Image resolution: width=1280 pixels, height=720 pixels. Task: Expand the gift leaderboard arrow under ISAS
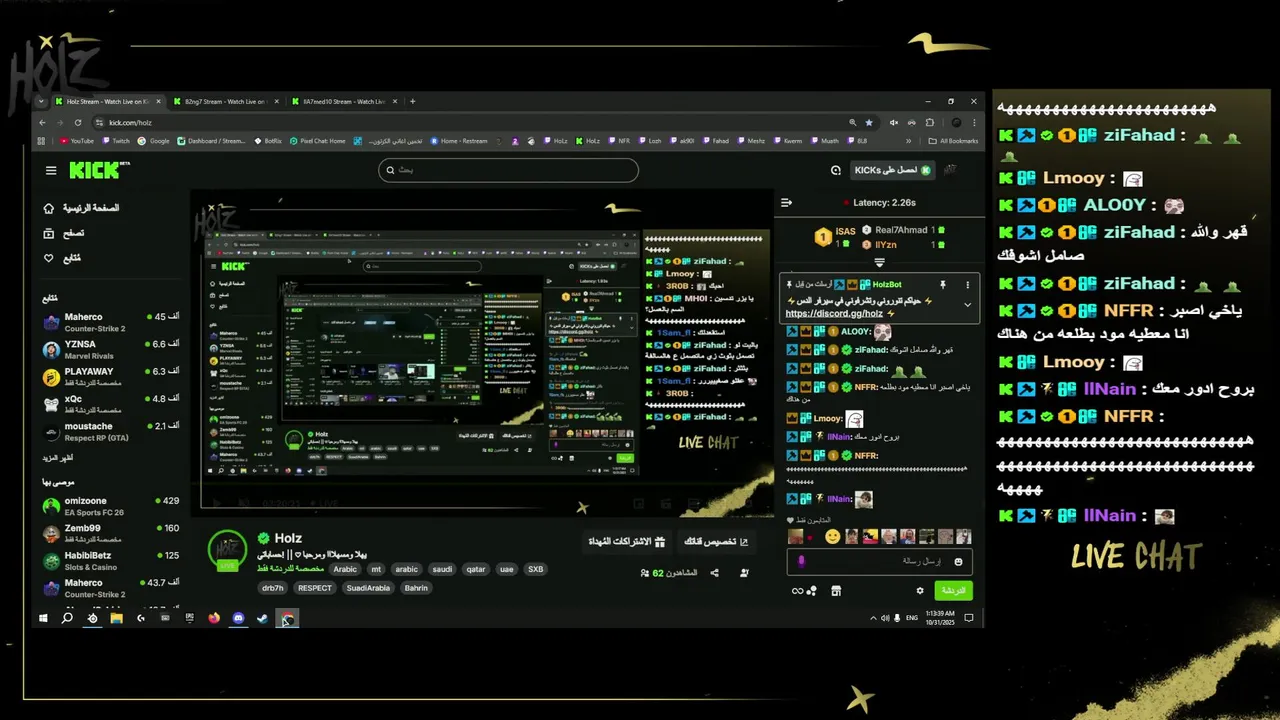tap(879, 262)
